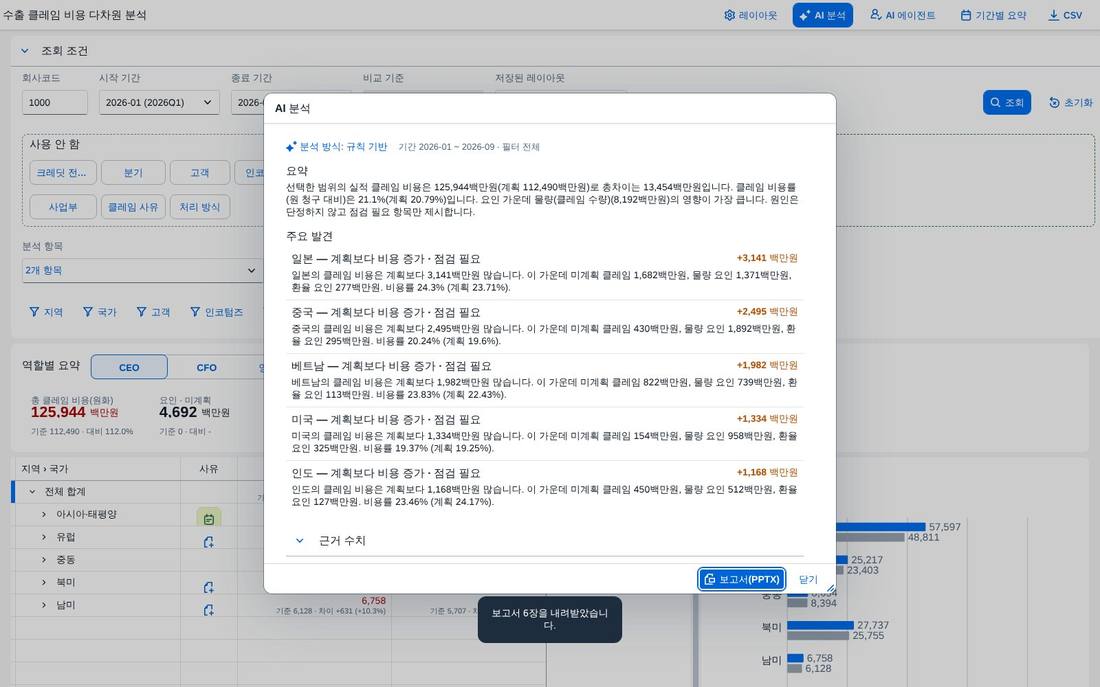The width and height of the screenshot is (1100, 687).
Task: Expand the 아시아-태평양 row
Action: click(44, 514)
